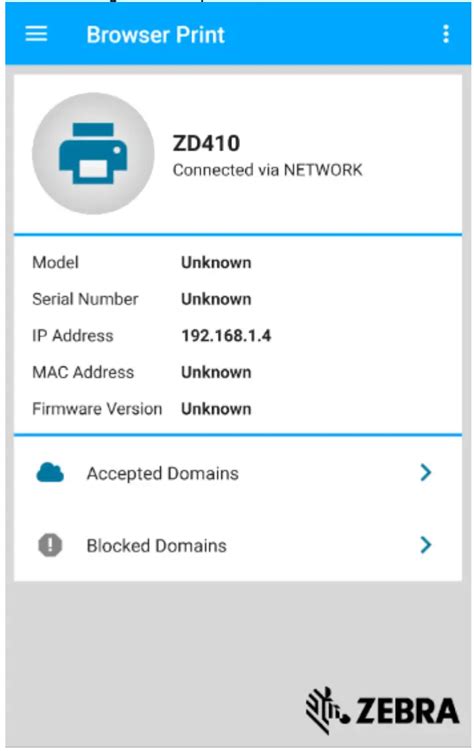
Task: Click the MAC Address Unknown value
Action: click(216, 372)
